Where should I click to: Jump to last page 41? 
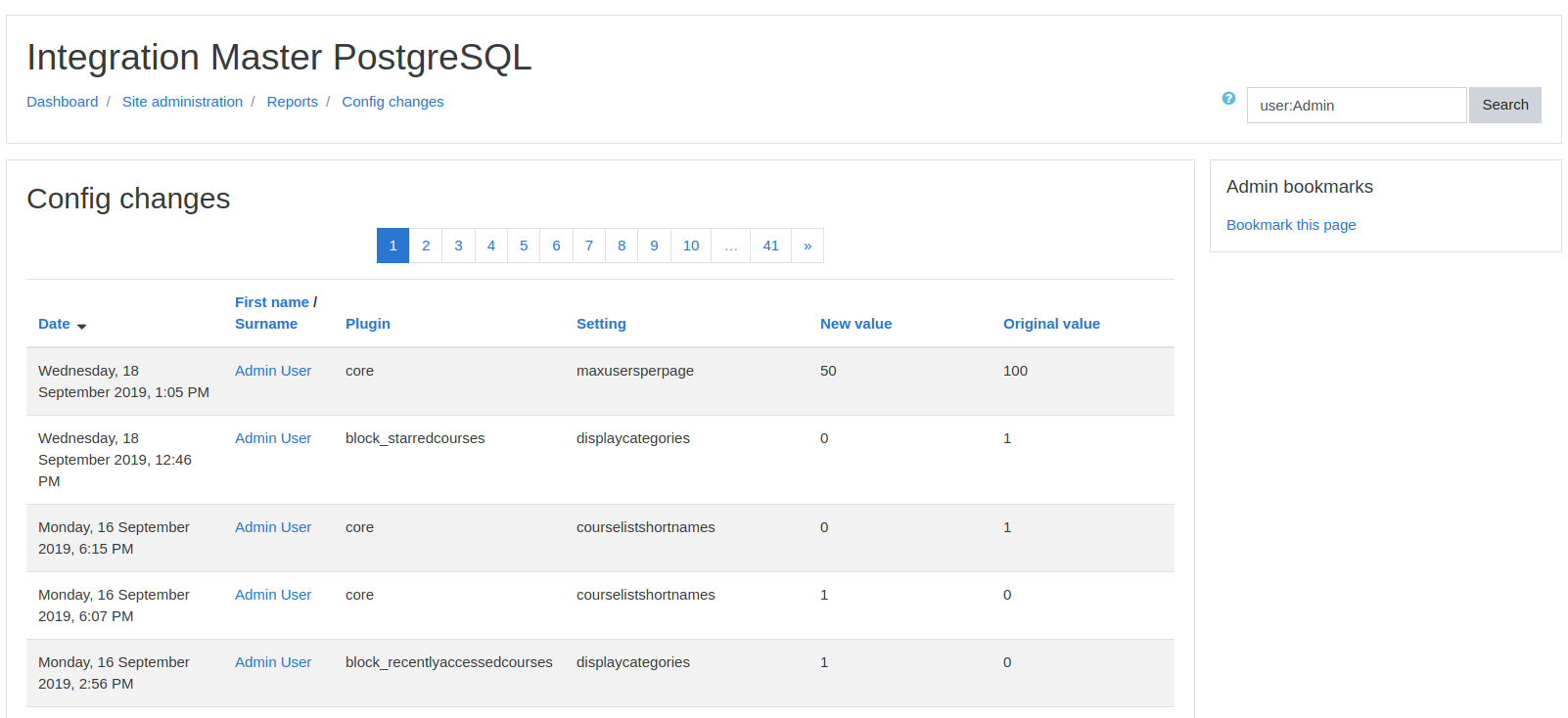771,246
